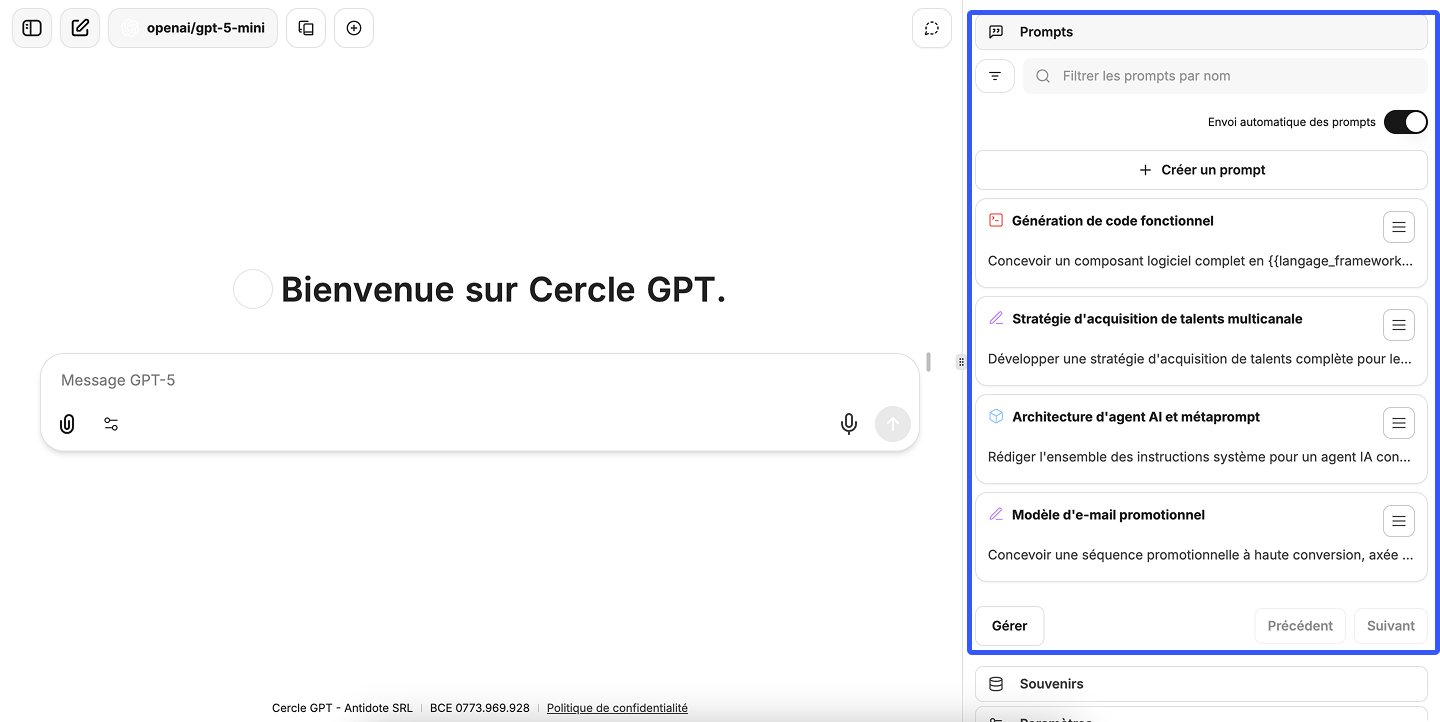Collapse the Prompts section header

1201,32
